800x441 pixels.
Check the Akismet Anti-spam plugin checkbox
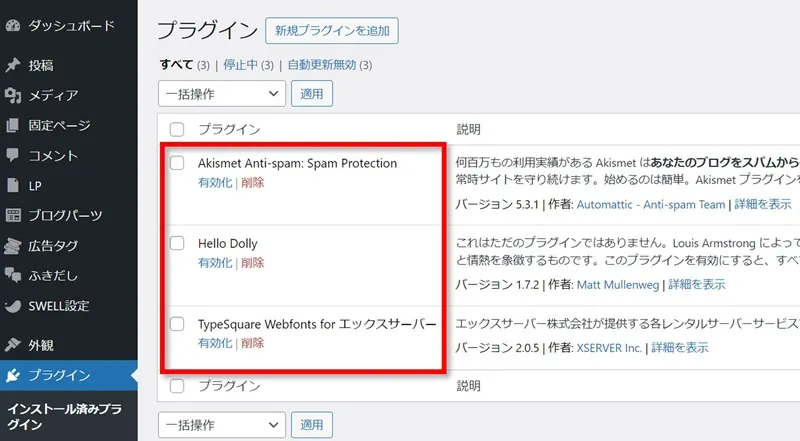click(x=177, y=163)
